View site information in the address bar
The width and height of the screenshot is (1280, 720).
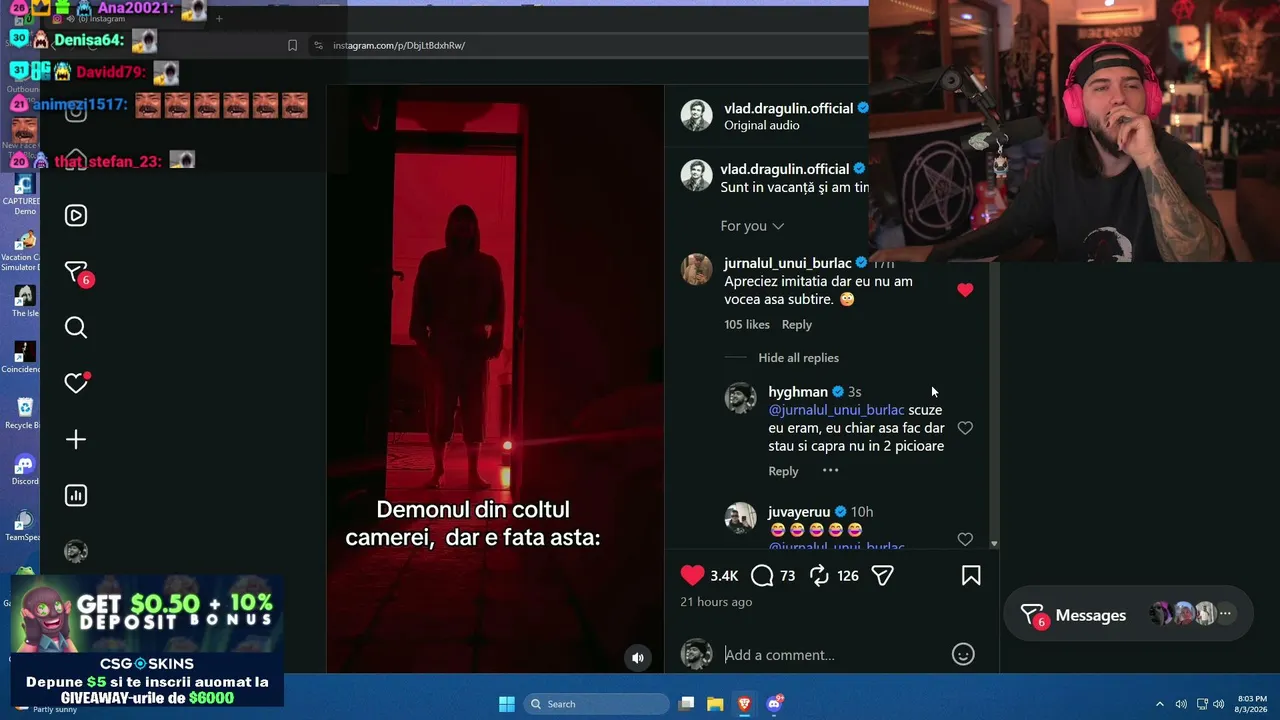pos(318,45)
